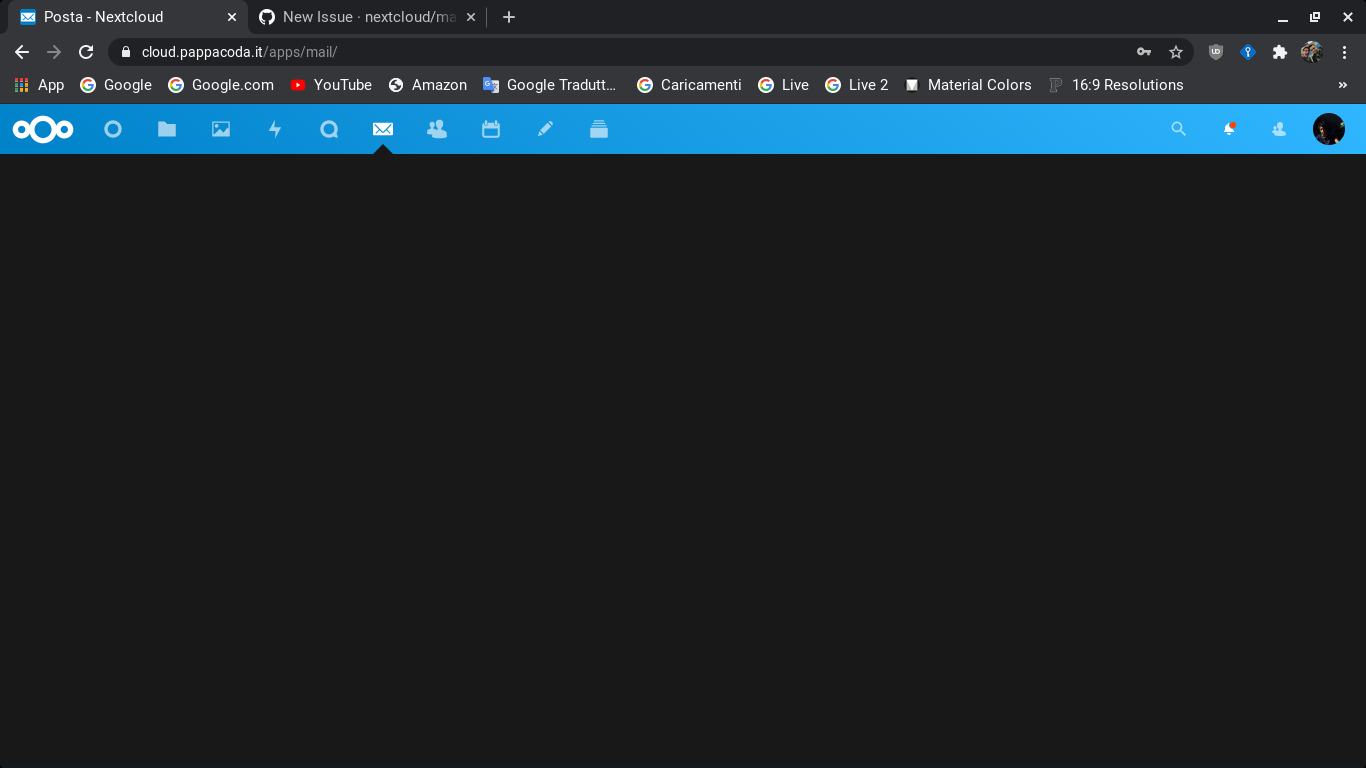The height and width of the screenshot is (768, 1366).
Task: Open the saved password key icon
Action: (1144, 52)
